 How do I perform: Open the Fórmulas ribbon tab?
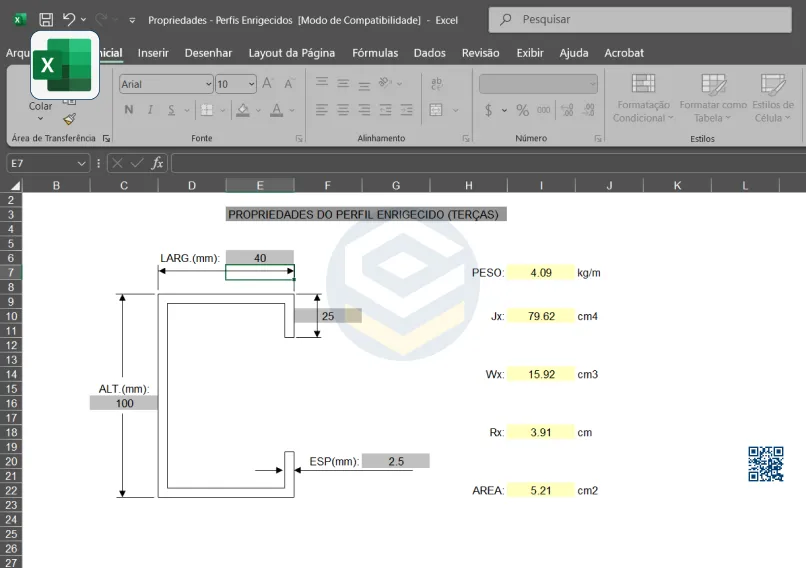pyautogui.click(x=374, y=53)
